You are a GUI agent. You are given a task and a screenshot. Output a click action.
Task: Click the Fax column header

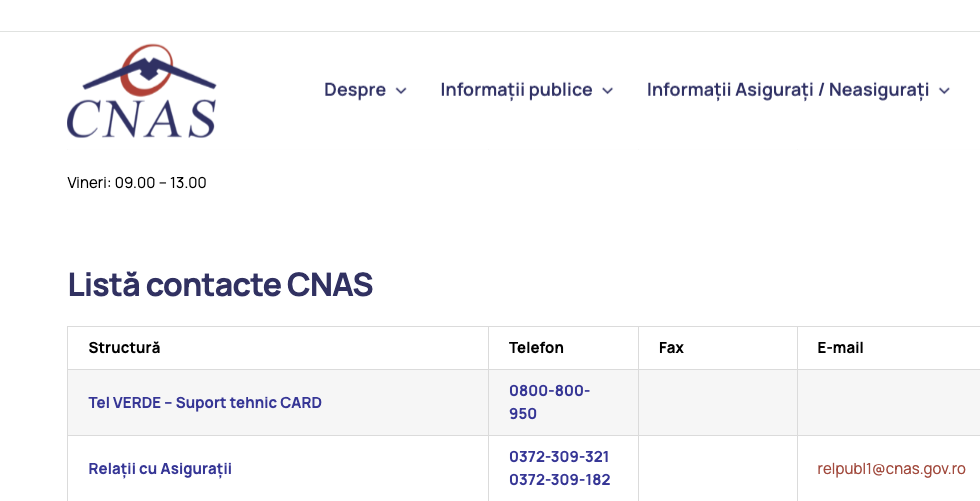[x=671, y=348]
